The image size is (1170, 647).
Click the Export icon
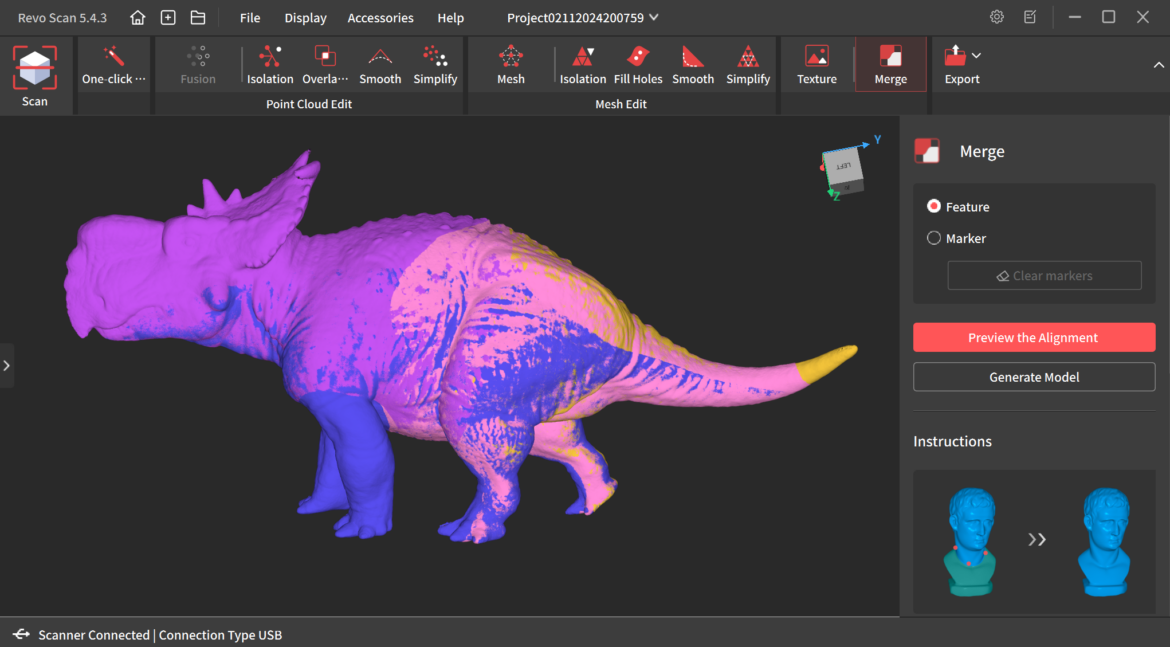955,56
